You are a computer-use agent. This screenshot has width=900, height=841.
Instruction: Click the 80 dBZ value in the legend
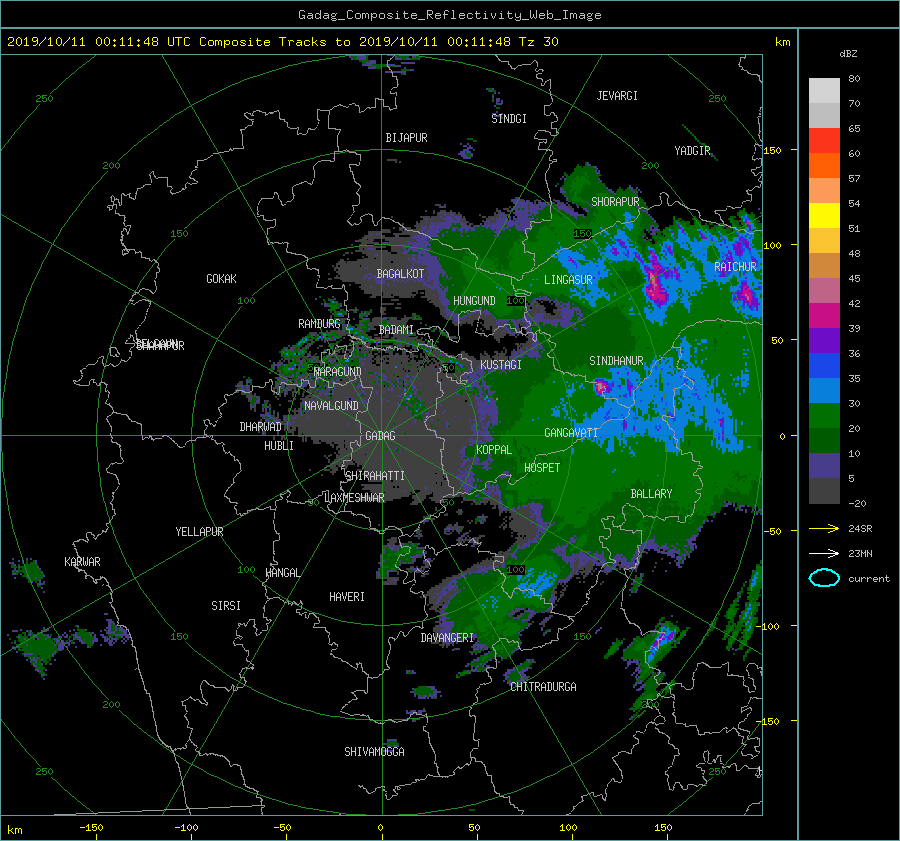click(x=854, y=79)
